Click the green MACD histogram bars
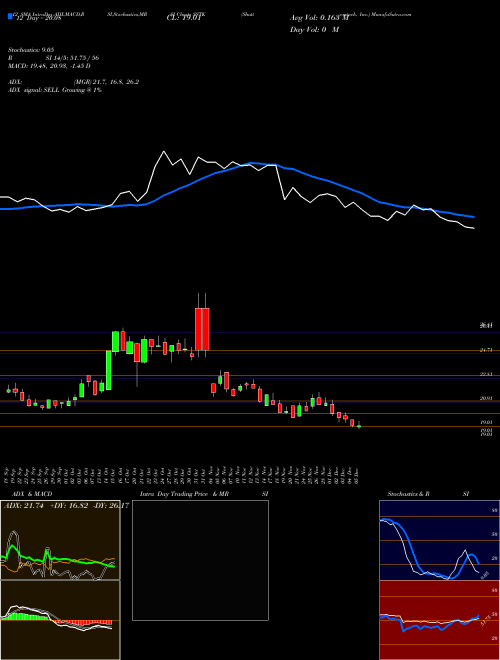This screenshot has height=660, width=500. pyautogui.click(x=25, y=617)
